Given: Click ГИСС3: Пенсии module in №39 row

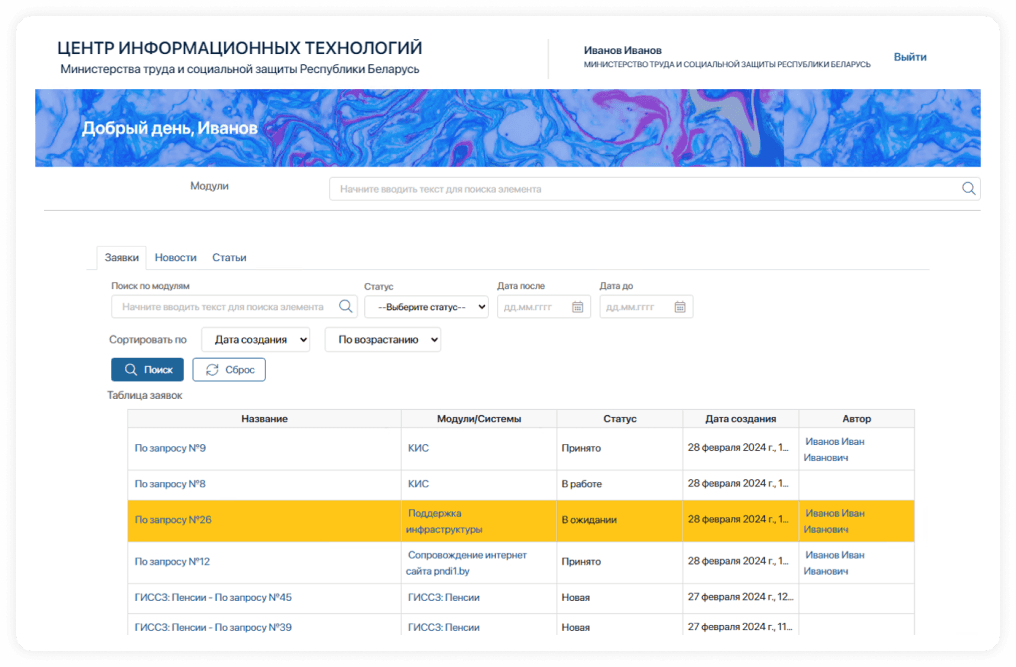Looking at the screenshot, I should coord(444,627).
